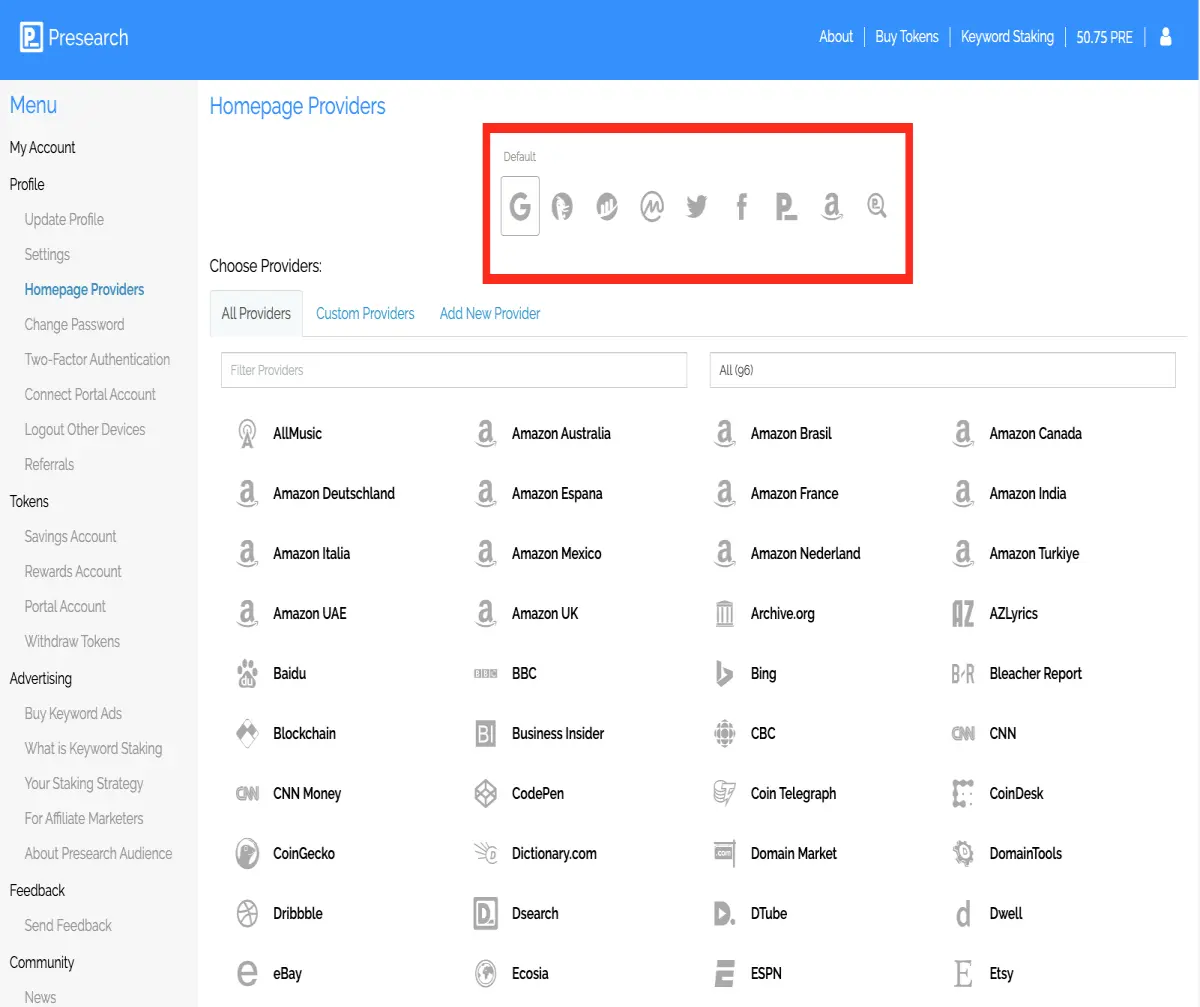This screenshot has width=1200, height=1007.
Task: Open Referrals in the sidebar
Action: click(49, 465)
